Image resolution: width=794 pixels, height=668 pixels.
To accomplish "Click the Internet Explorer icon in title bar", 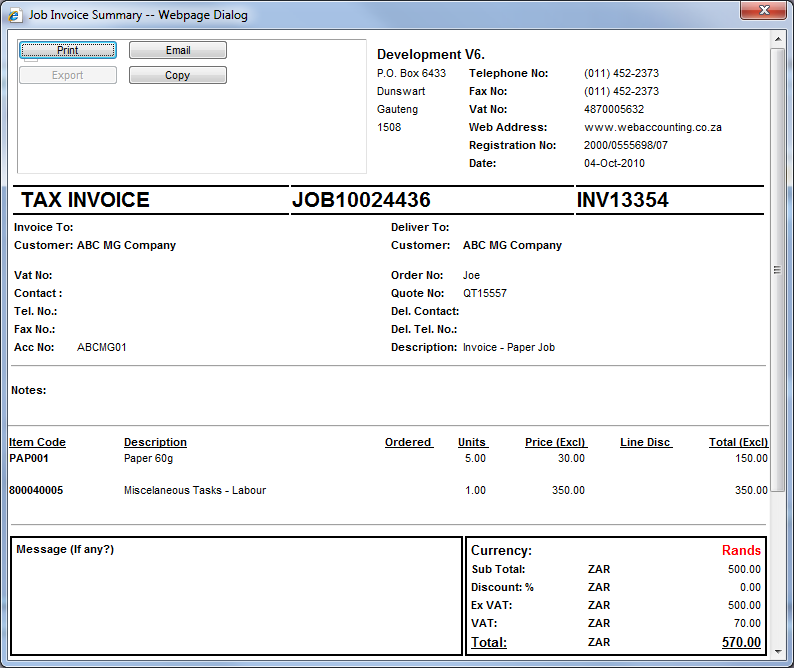I will click(x=16, y=15).
